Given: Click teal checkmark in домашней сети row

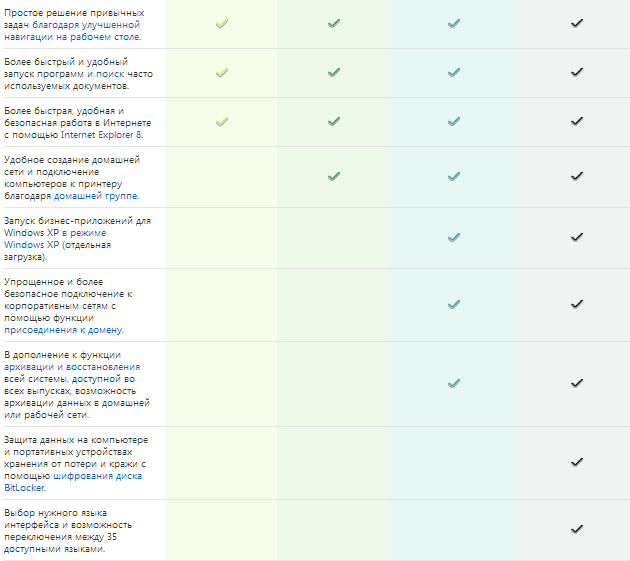Looking at the screenshot, I should 454,176.
